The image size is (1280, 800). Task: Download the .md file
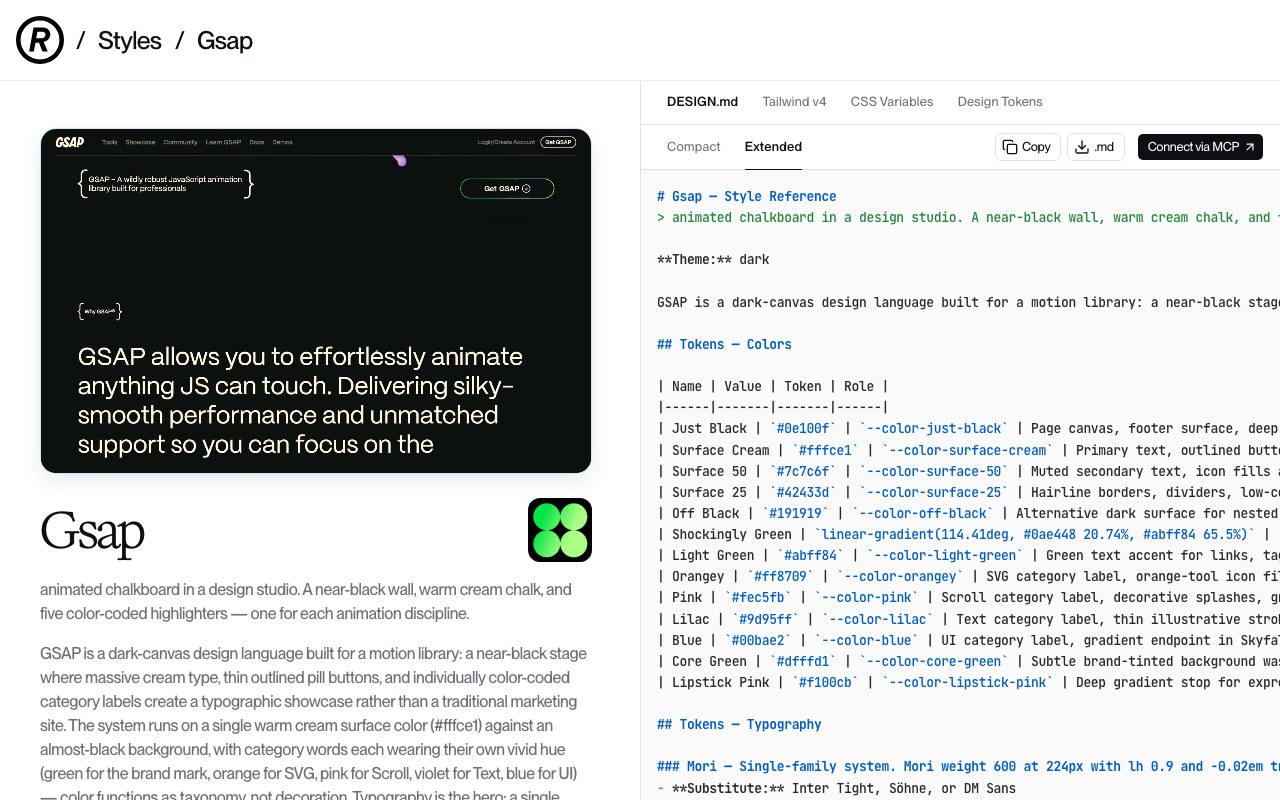[x=1097, y=147]
